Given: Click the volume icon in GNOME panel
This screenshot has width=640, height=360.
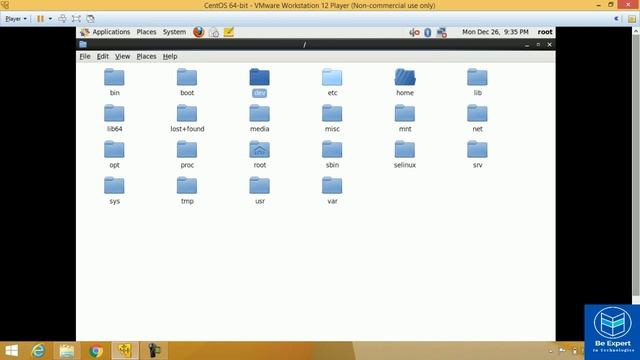Looking at the screenshot, I should tap(414, 32).
